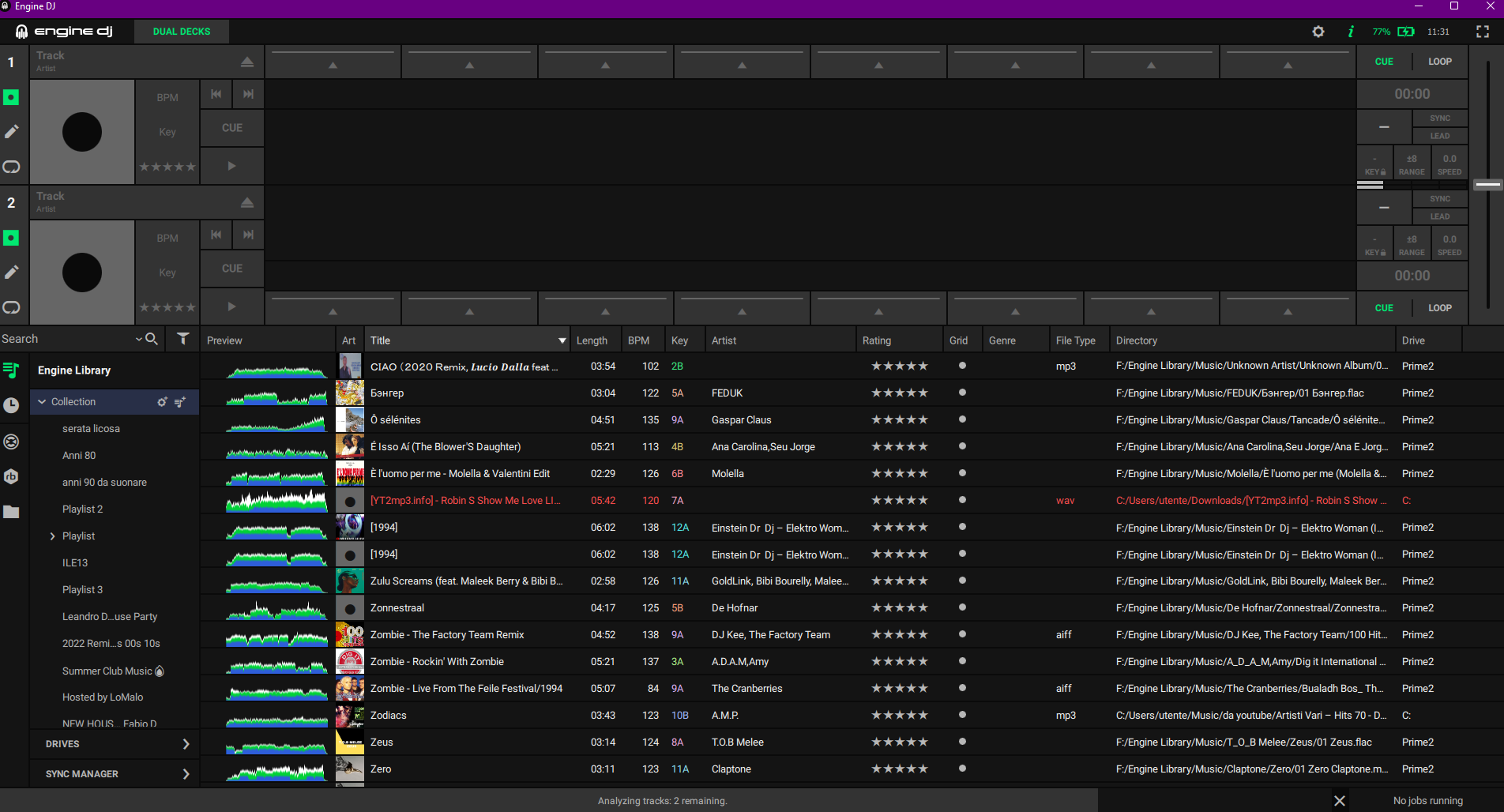
Task: Toggle deck 2 loop icon in sidebar
Action: [x=11, y=307]
